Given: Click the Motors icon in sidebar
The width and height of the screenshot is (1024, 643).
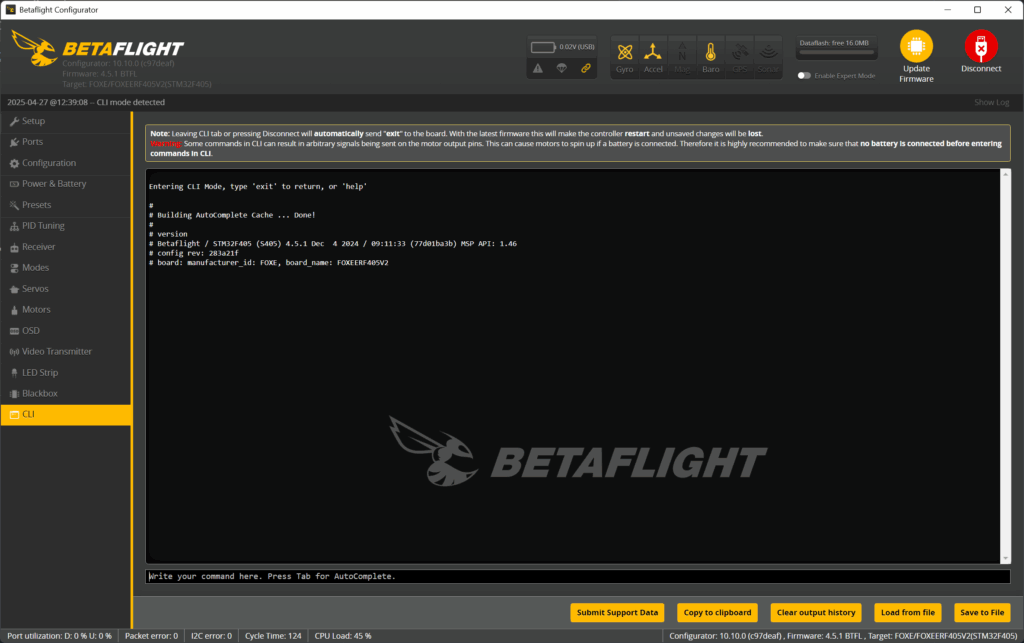Looking at the screenshot, I should pyautogui.click(x=14, y=310).
